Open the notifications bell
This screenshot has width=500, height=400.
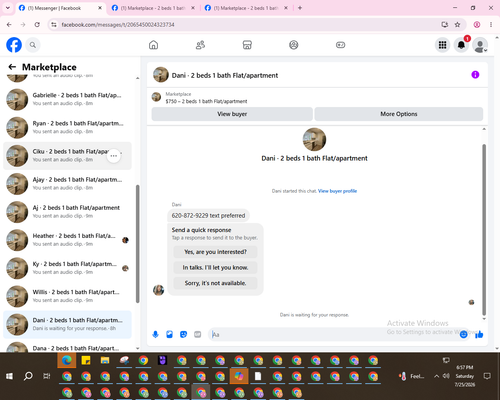pos(461,45)
